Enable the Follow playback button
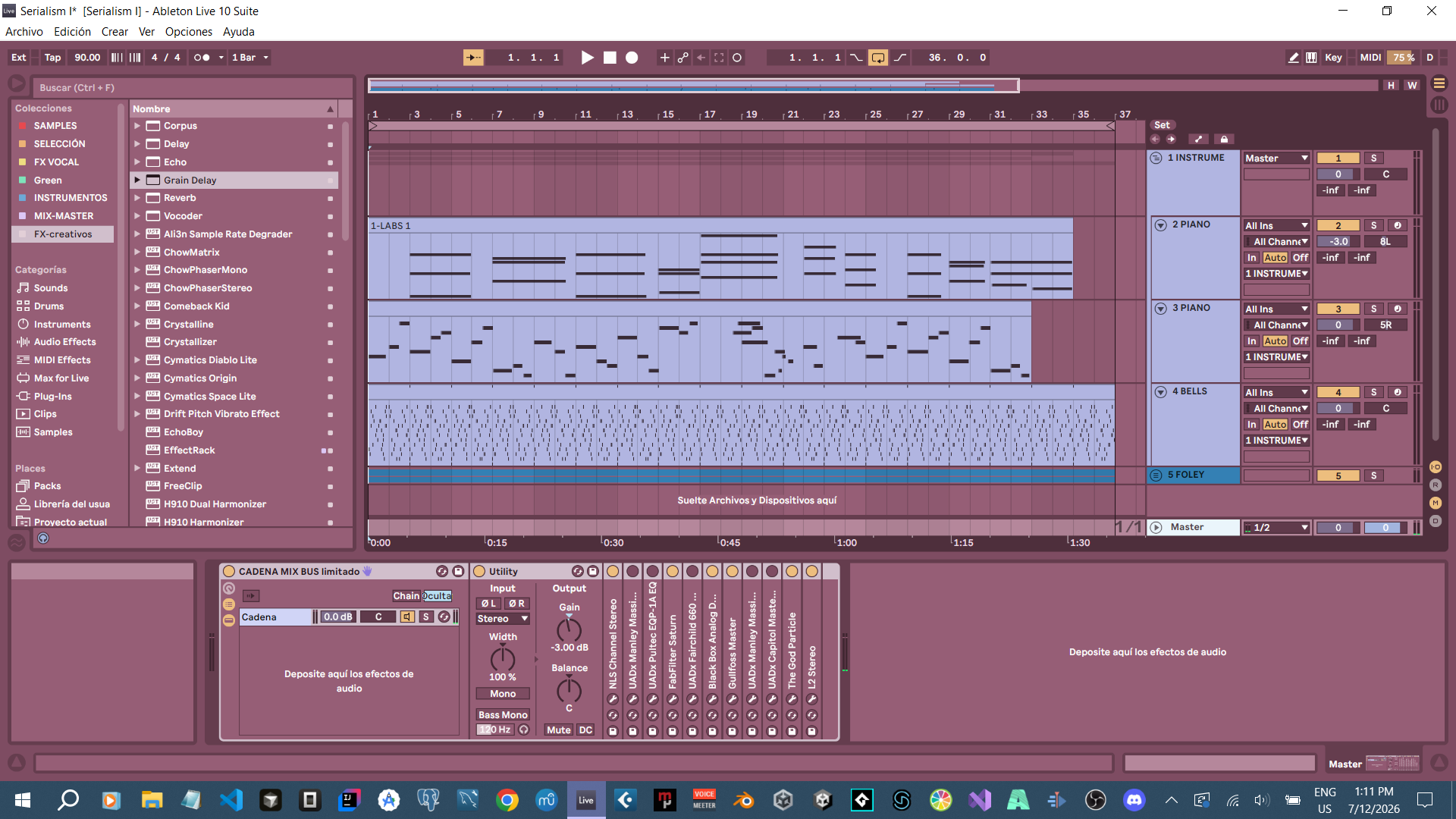 point(473,58)
